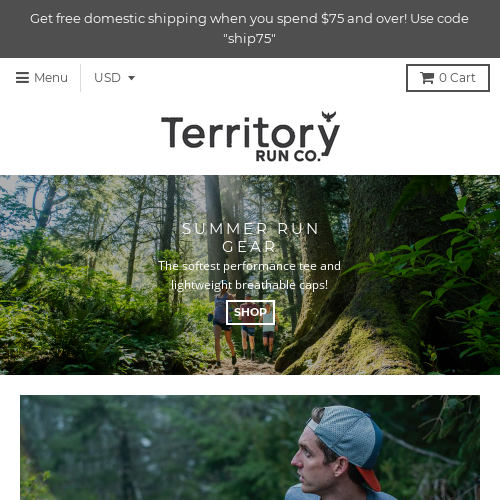Click the "ship75" promo code text
Viewport: 500px width, 500px height.
[249, 39]
